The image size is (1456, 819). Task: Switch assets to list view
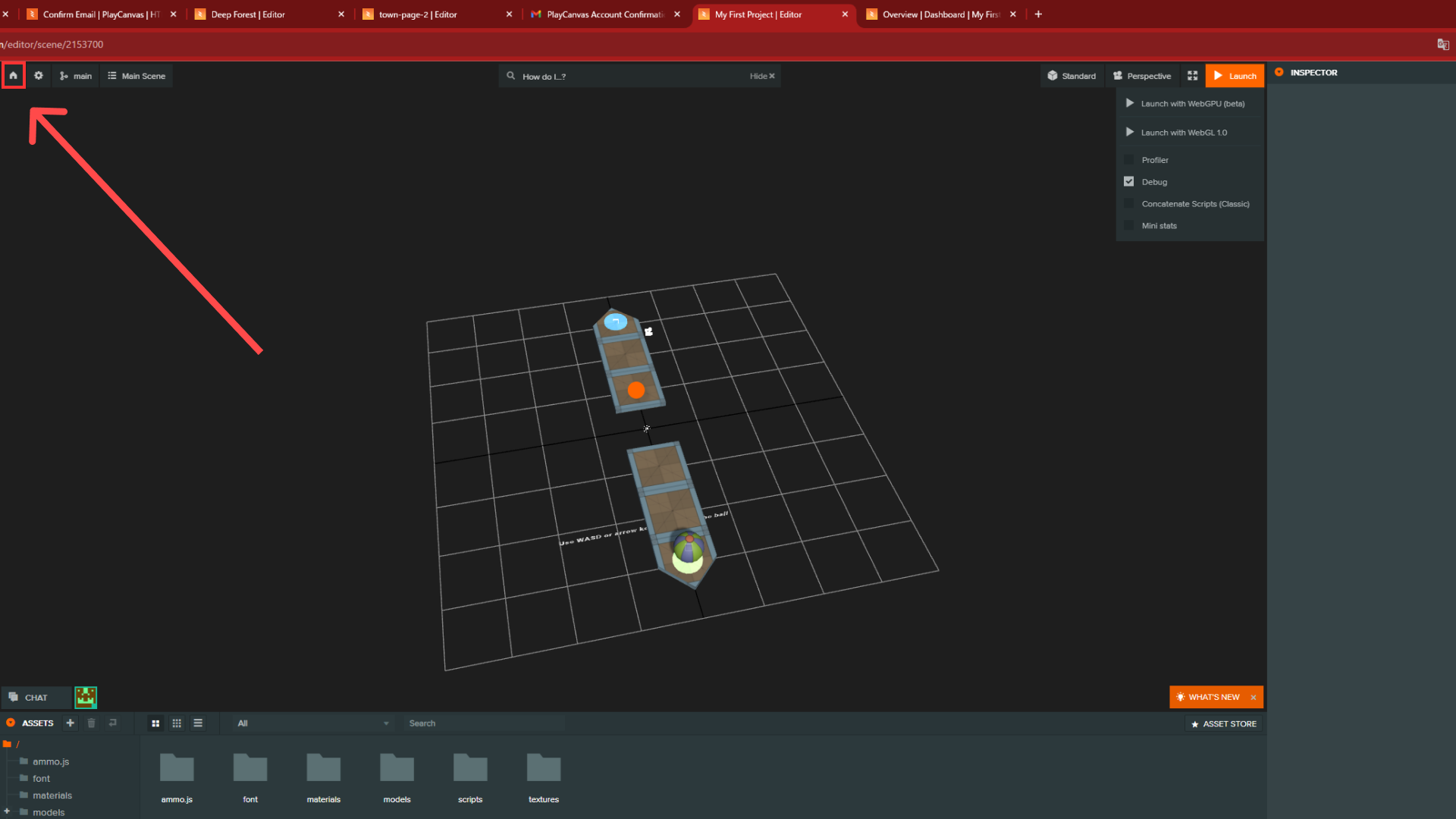[198, 723]
